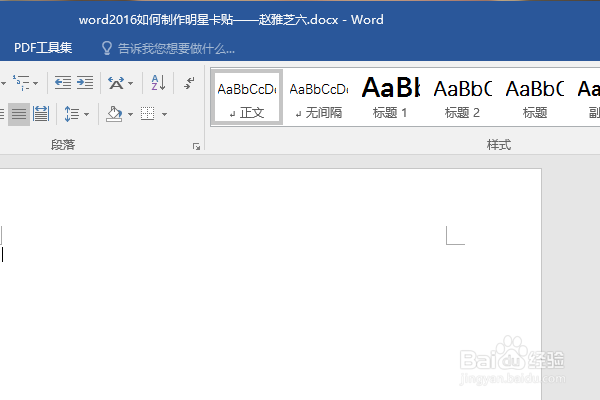Choose the 标题 2 heading style
Viewport: 600px width, 400px height.
click(462, 98)
